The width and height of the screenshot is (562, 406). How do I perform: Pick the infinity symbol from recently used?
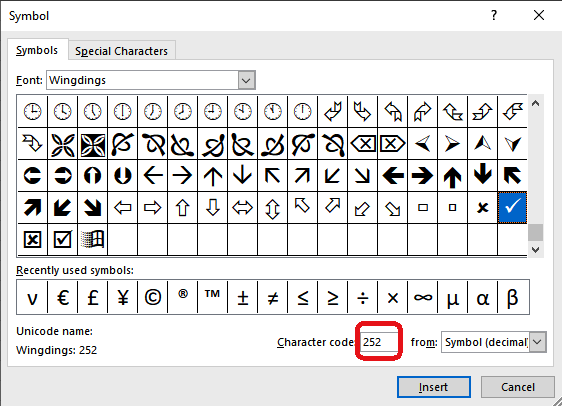click(x=423, y=297)
